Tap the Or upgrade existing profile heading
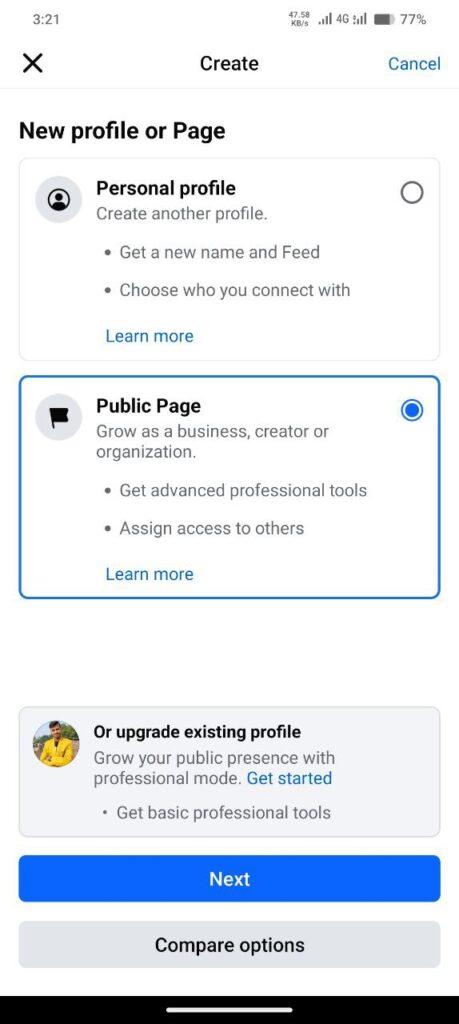 click(x=197, y=732)
